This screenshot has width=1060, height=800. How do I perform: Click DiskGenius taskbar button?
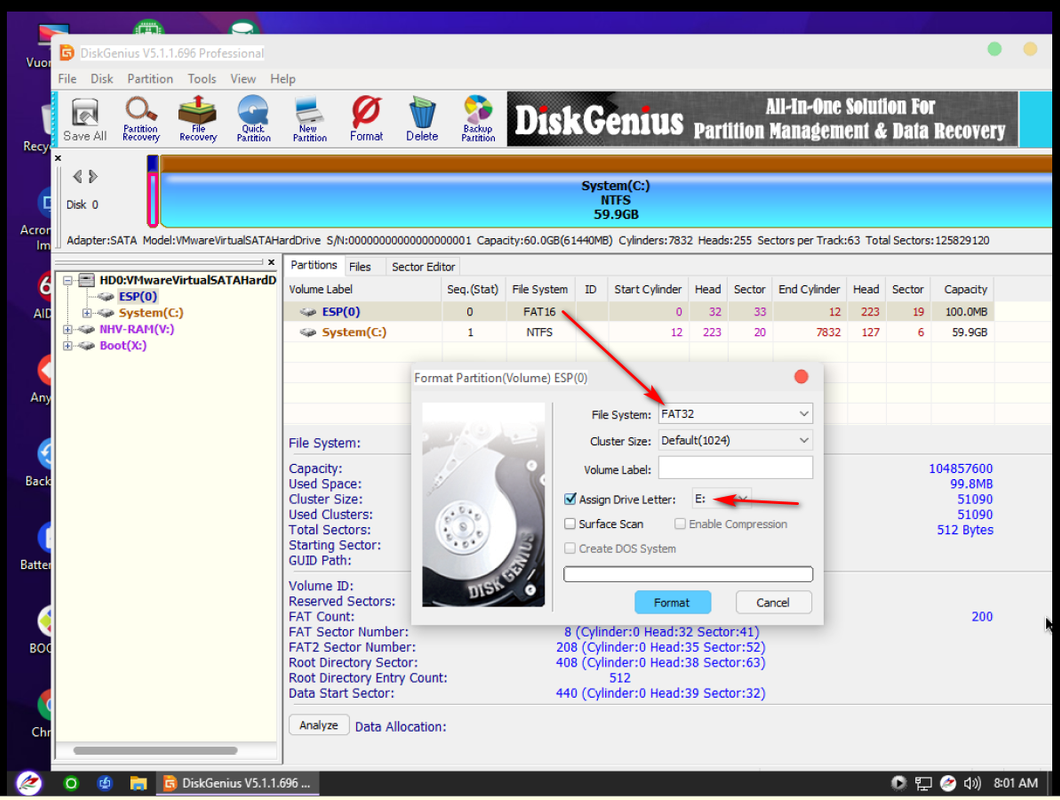coord(237,783)
